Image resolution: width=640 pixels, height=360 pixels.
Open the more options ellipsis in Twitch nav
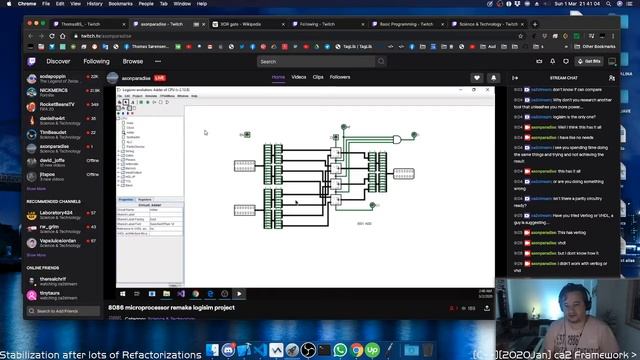(158, 61)
